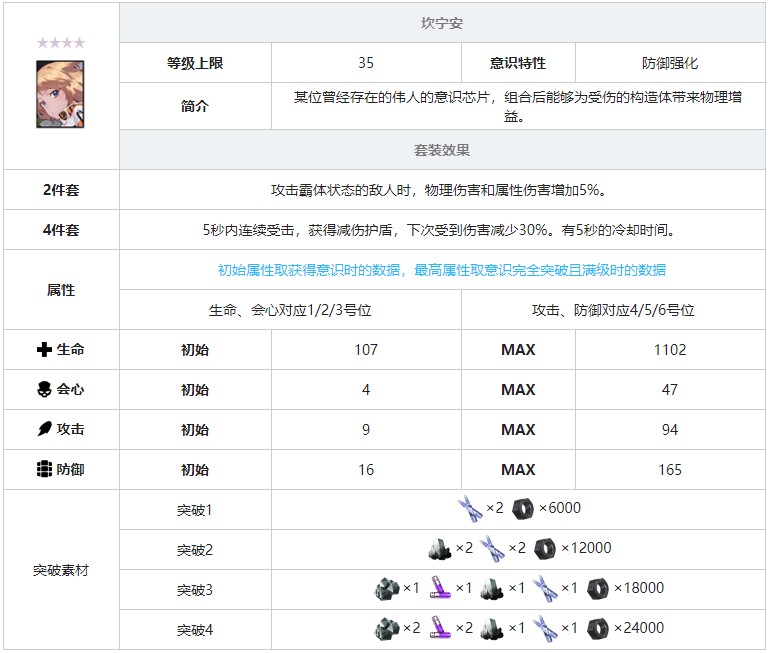Click the 4件套 effect description
Viewport: 770px width, 653px height.
(x=440, y=230)
